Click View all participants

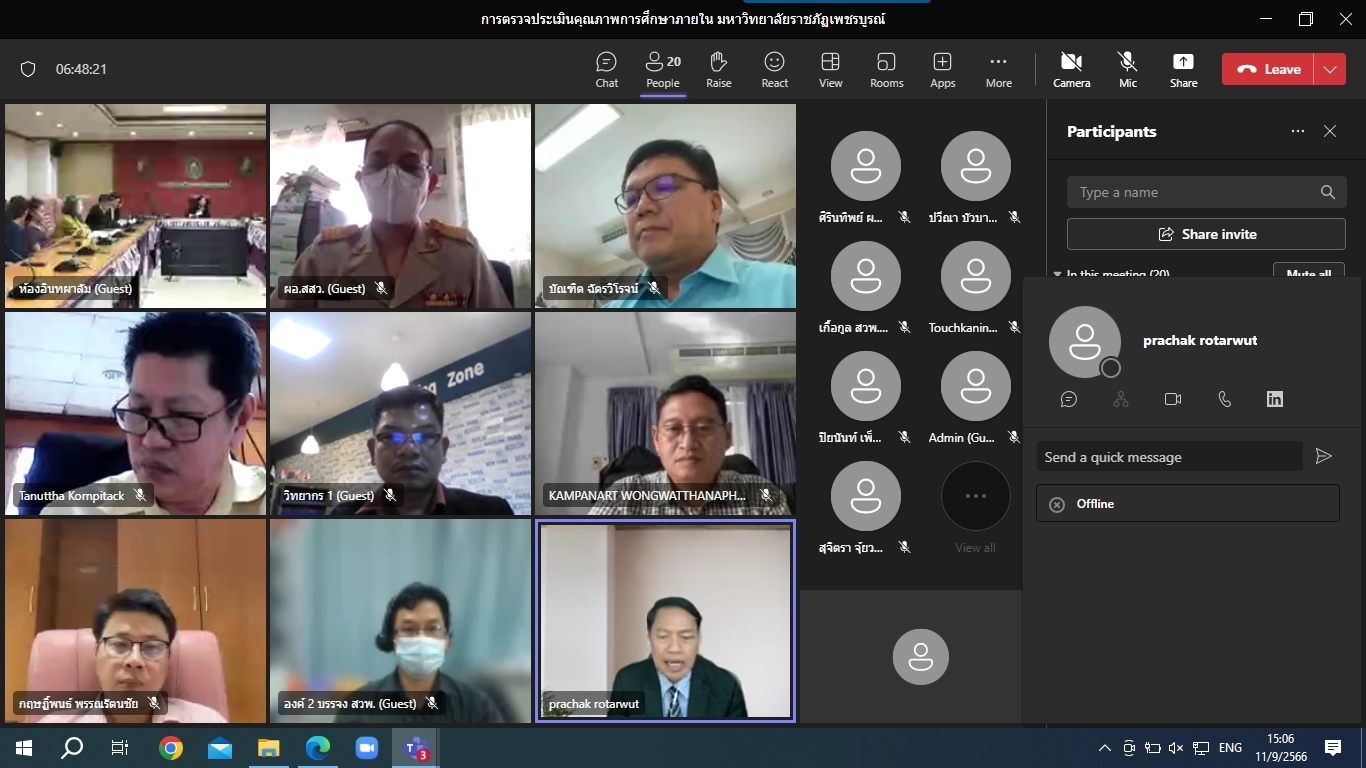point(975,507)
